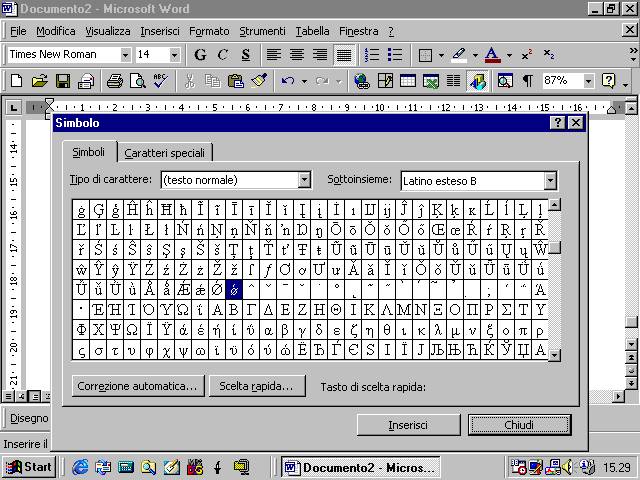
Task: Click the dialog help question button
Action: click(x=558, y=122)
